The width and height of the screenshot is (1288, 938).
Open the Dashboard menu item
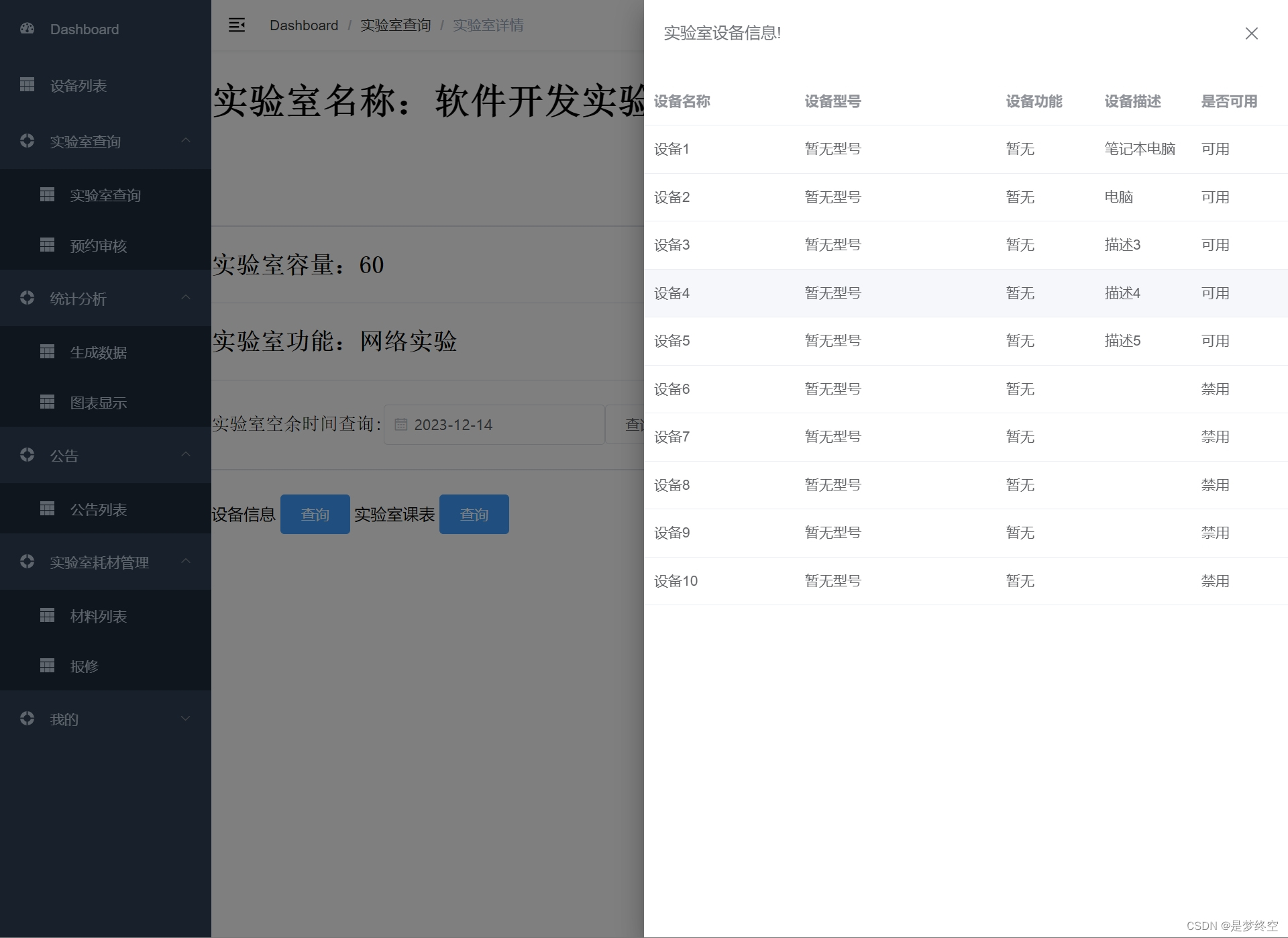105,29
